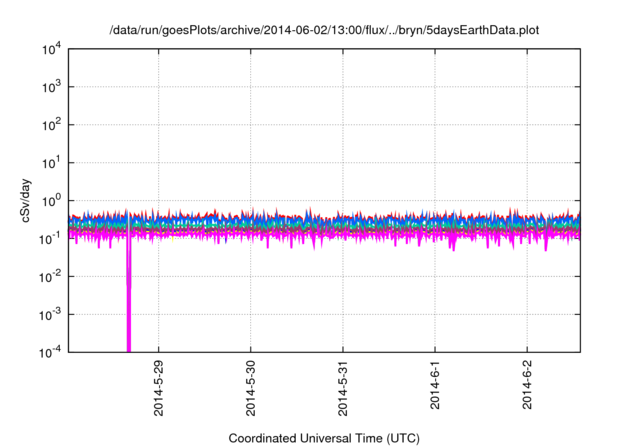
Task: Click the 10^-3 y-axis tick label
Action: [x=50, y=315]
